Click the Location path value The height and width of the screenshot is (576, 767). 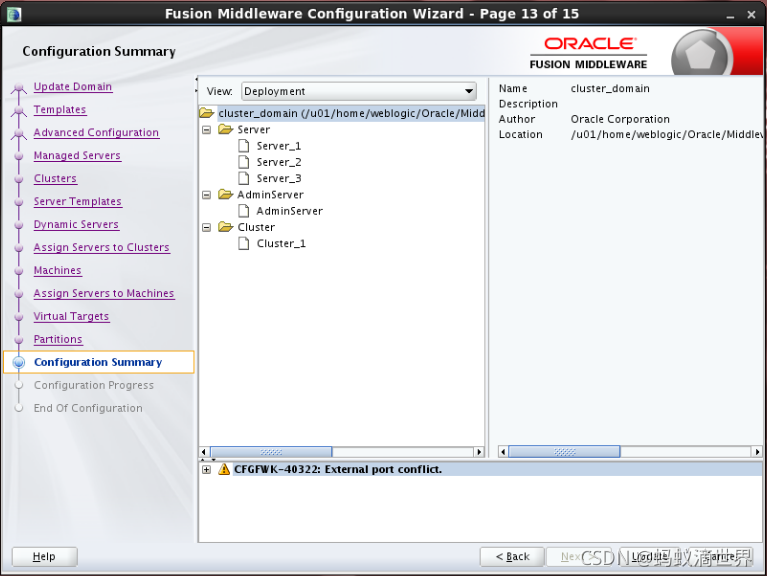click(x=666, y=134)
